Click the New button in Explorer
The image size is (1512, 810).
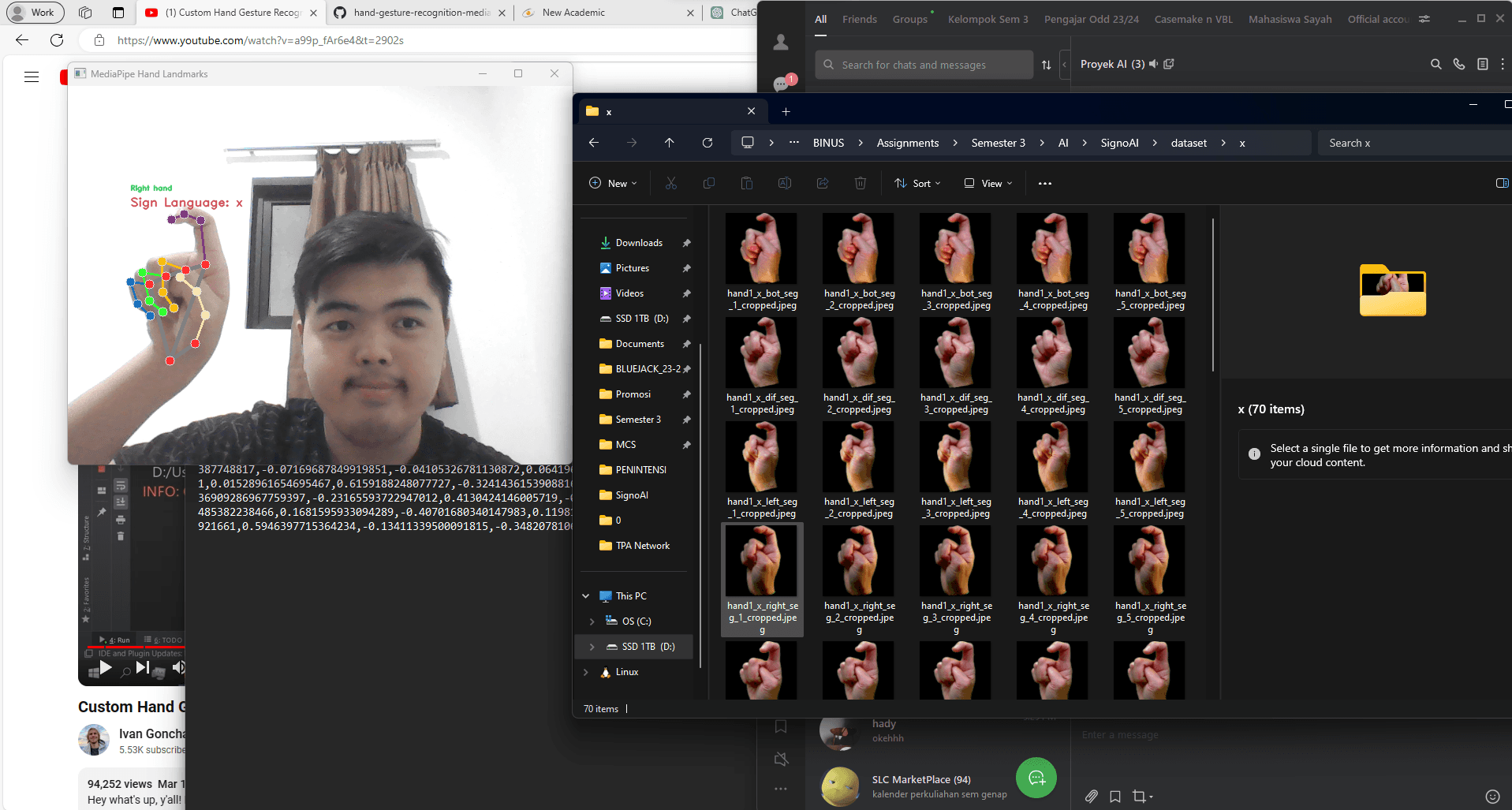[x=613, y=184]
